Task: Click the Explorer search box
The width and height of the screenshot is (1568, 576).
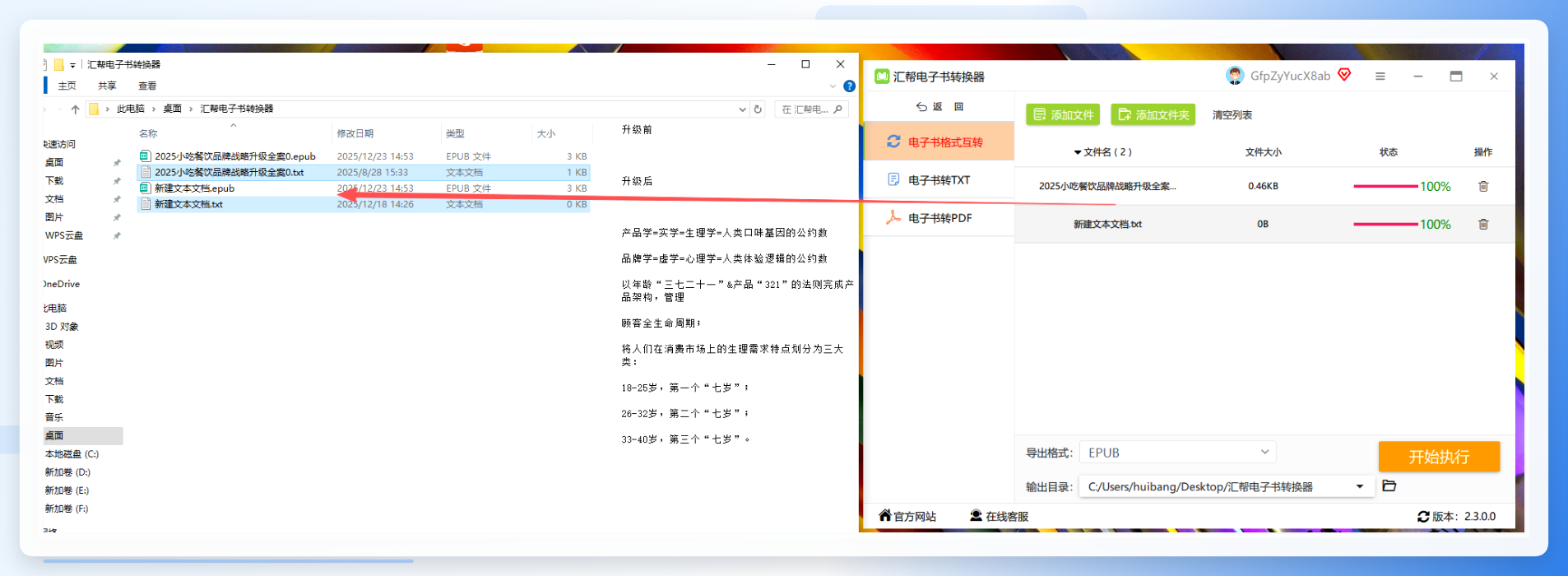Action: 811,109
